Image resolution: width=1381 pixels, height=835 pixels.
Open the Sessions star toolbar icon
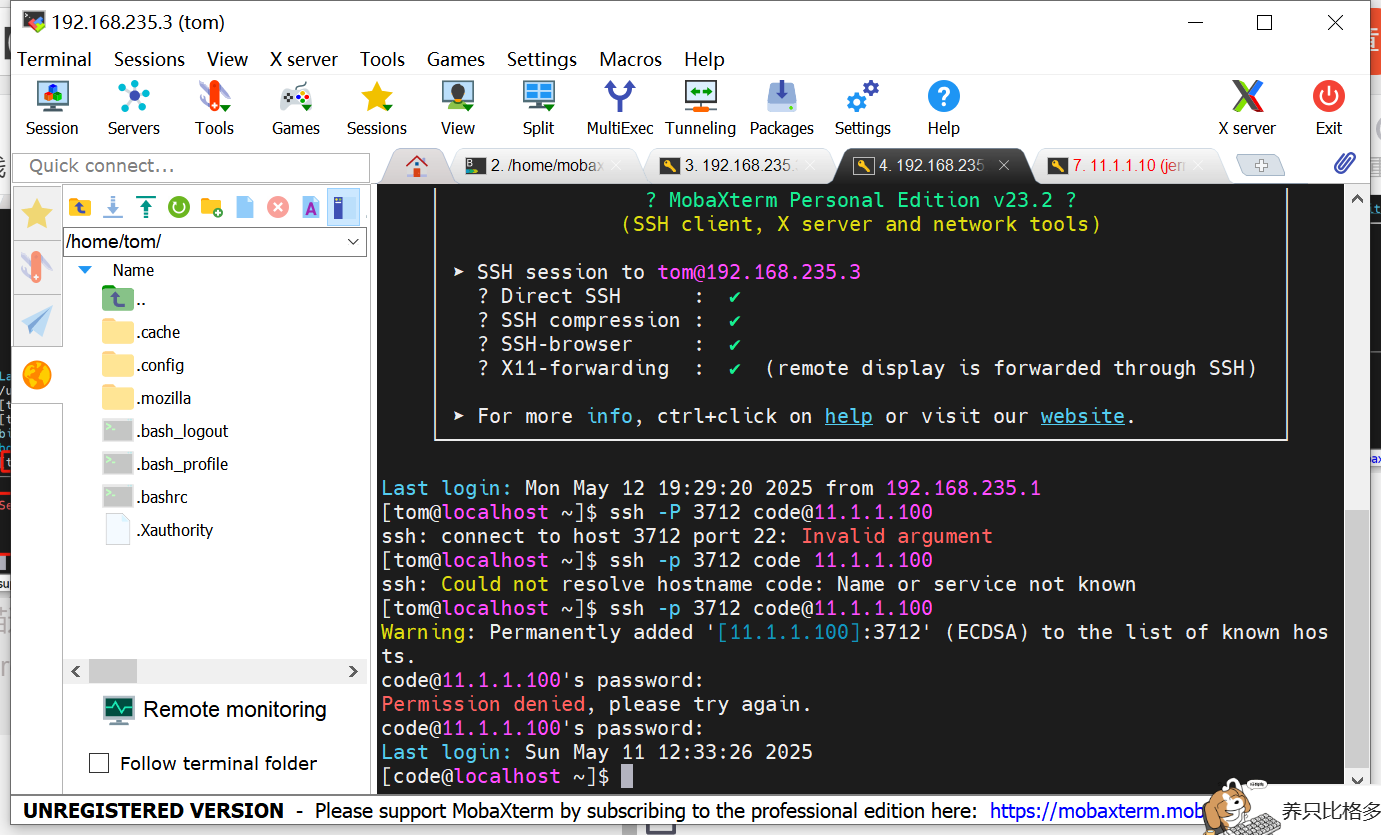point(376,108)
